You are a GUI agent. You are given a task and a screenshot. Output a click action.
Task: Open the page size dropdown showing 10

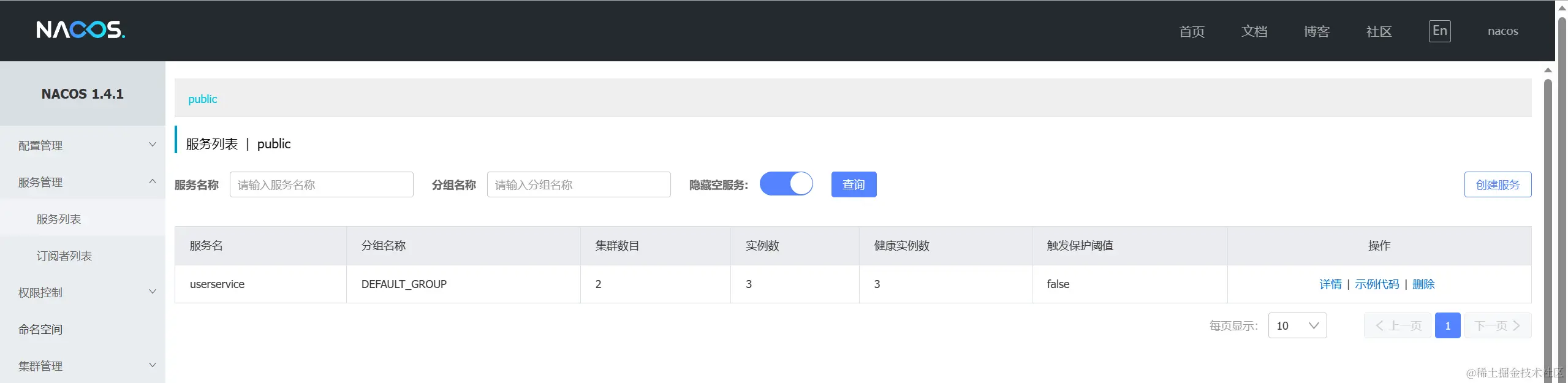point(1297,325)
